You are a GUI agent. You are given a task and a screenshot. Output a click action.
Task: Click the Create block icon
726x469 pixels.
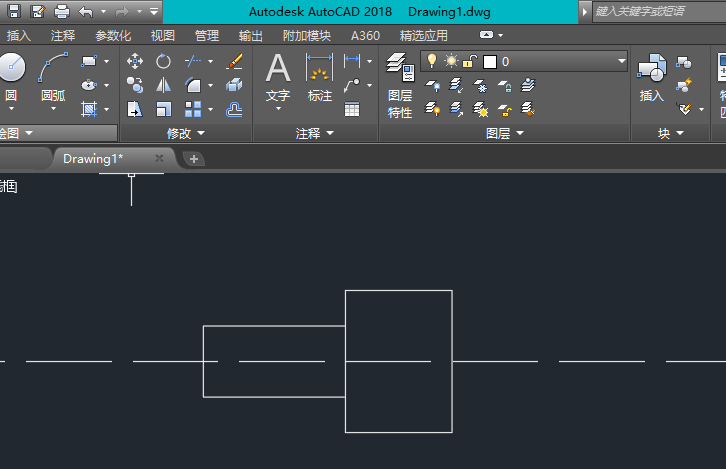coord(684,62)
